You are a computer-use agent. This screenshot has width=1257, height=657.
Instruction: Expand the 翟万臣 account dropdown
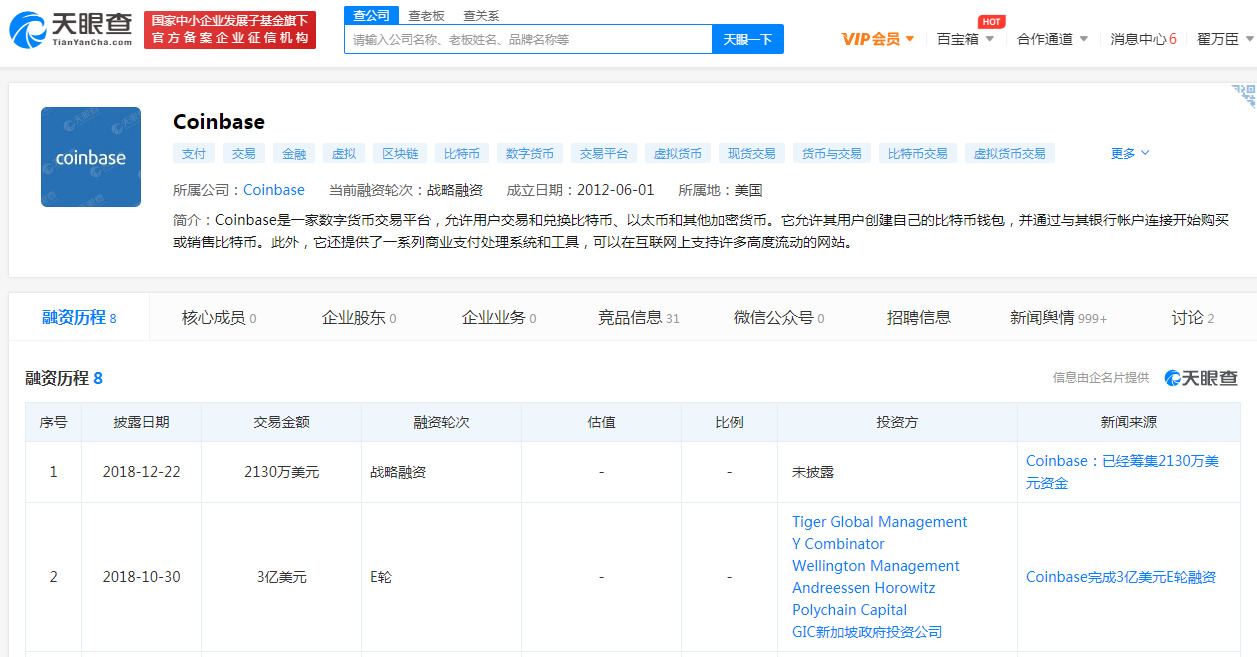pos(1225,39)
